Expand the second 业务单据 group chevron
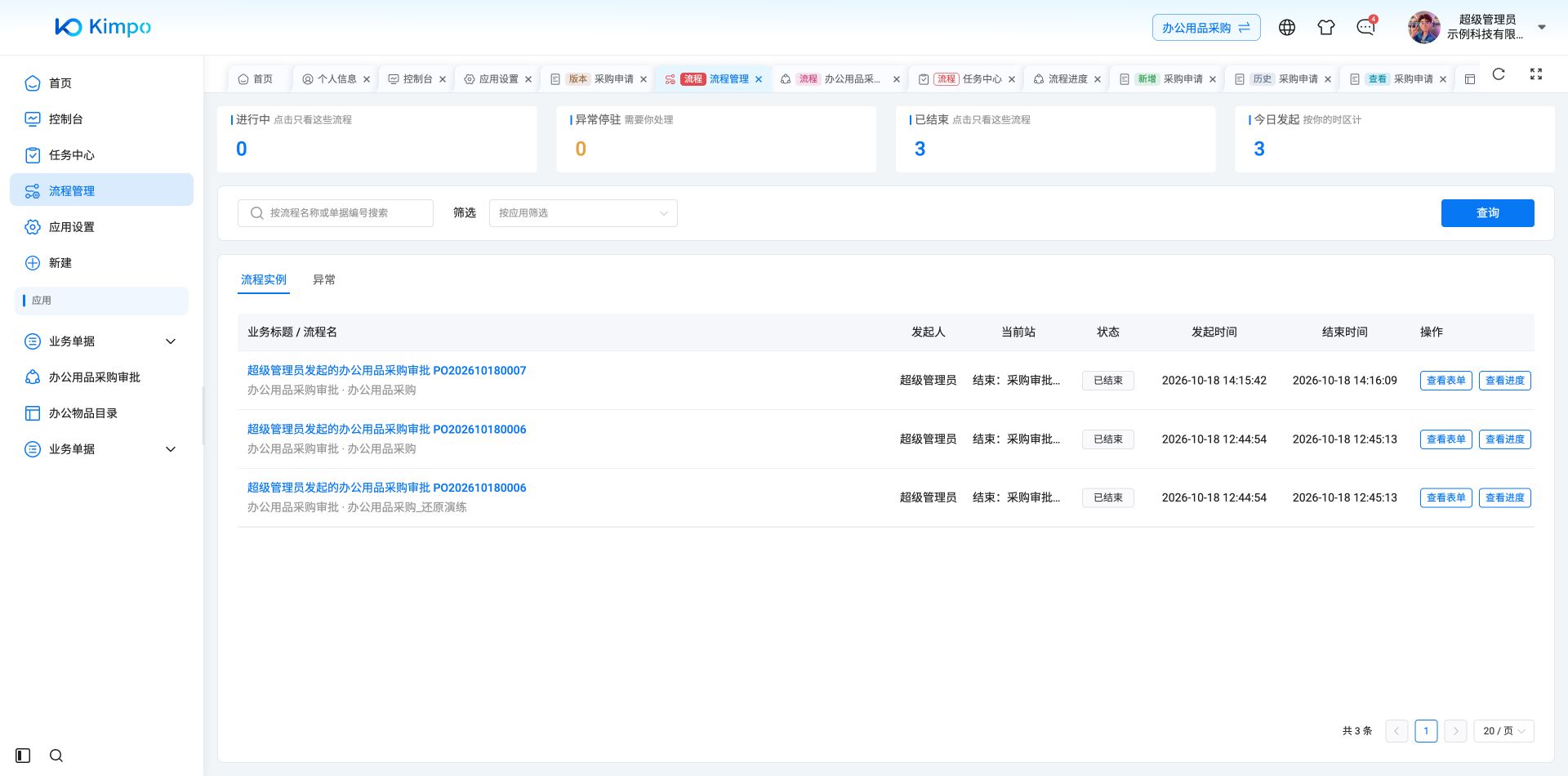This screenshot has width=1568, height=776. click(171, 449)
